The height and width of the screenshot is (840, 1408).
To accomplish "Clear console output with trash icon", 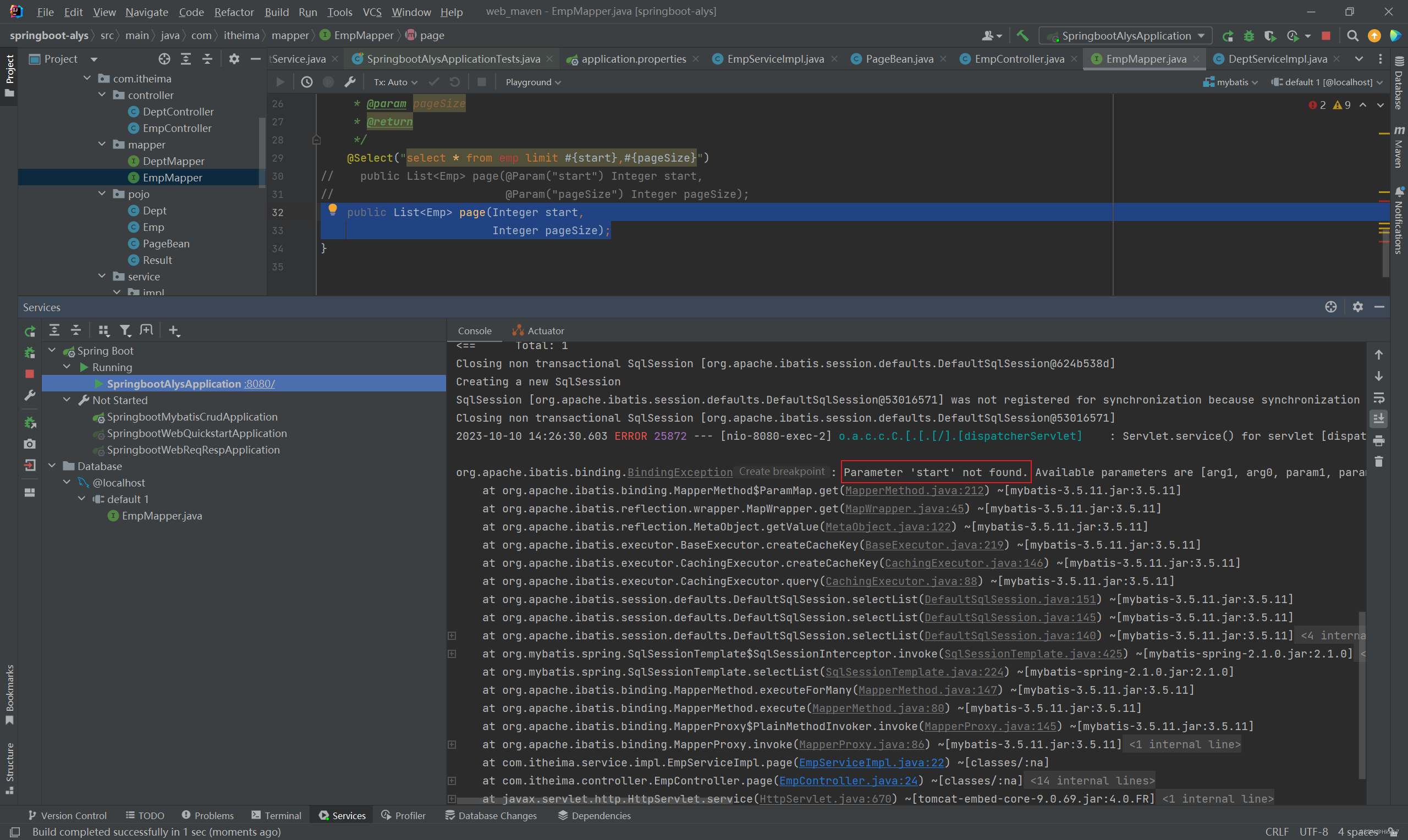I will pyautogui.click(x=1378, y=462).
